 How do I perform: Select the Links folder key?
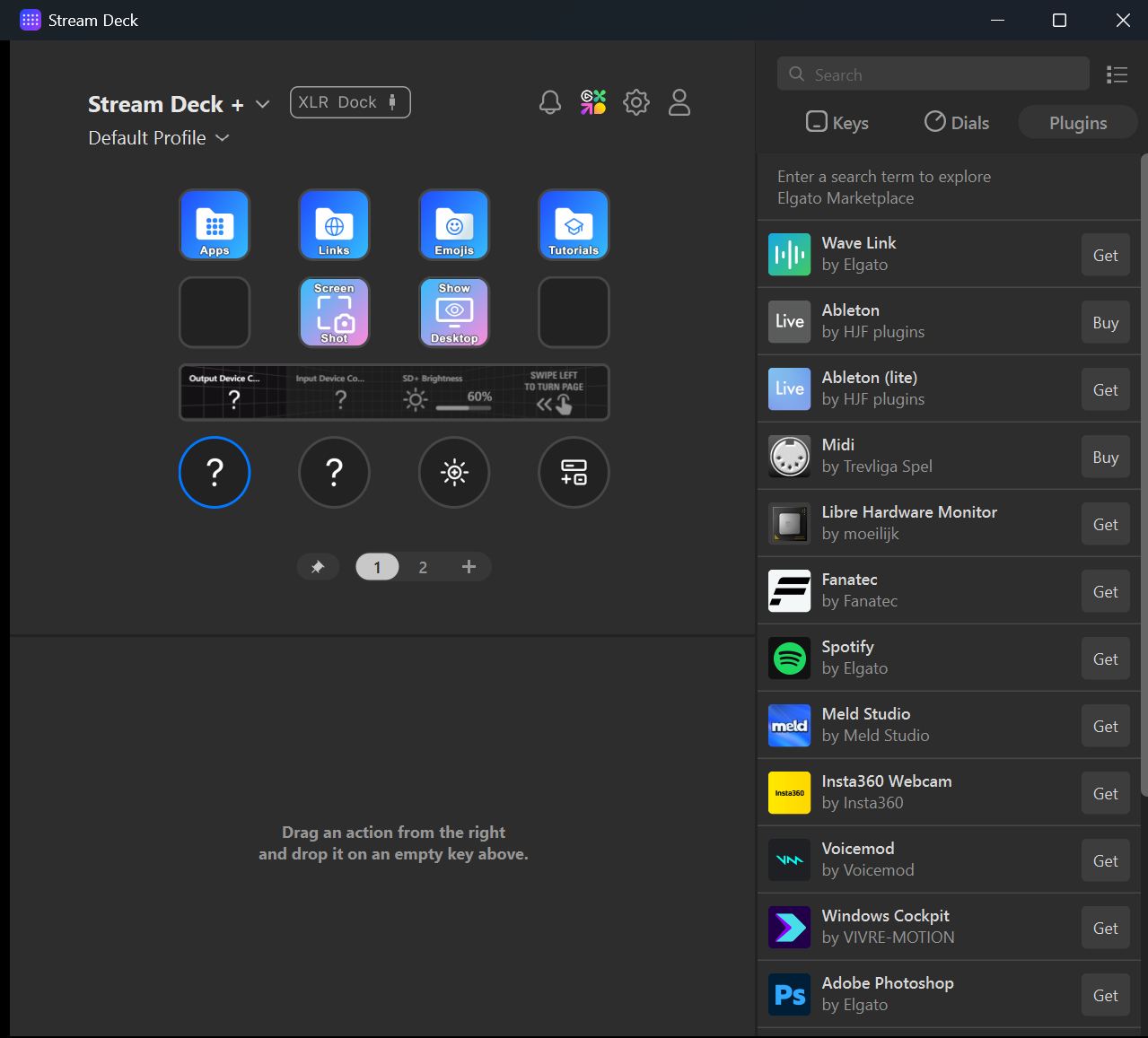(x=334, y=224)
